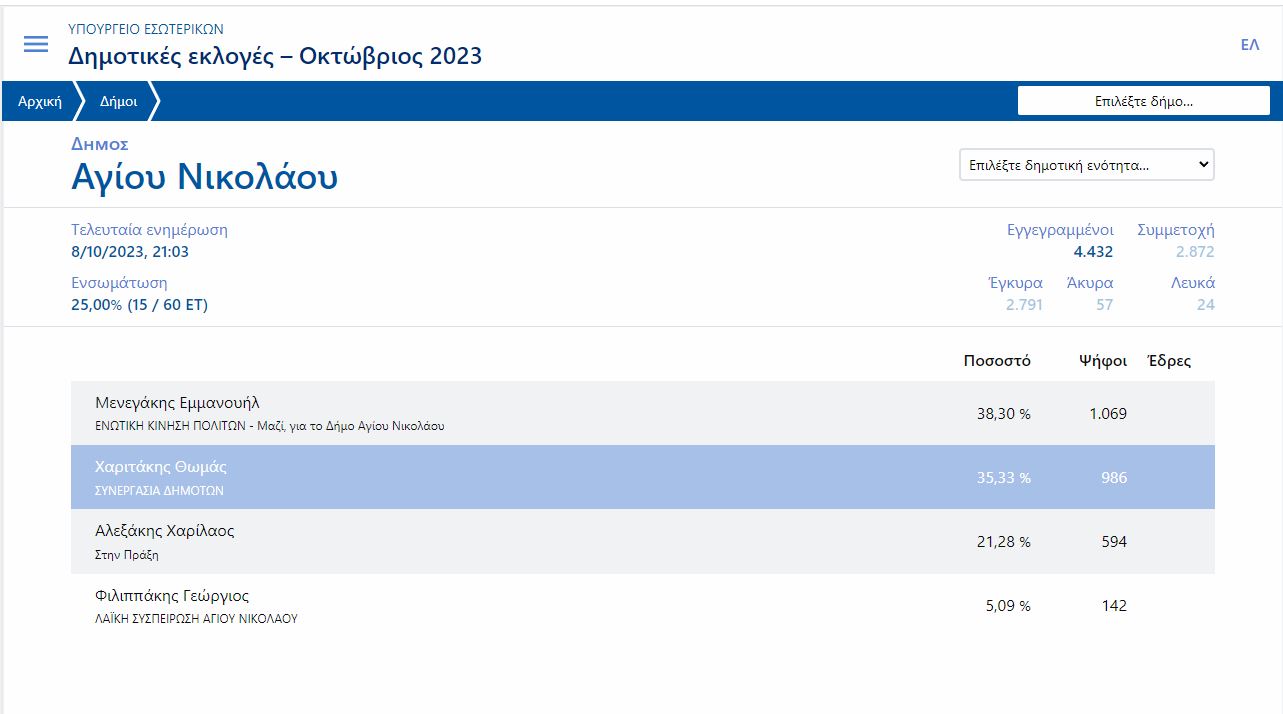Click the Έδρες column header
Screen dimensions: 1283x714
click(x=1169, y=361)
